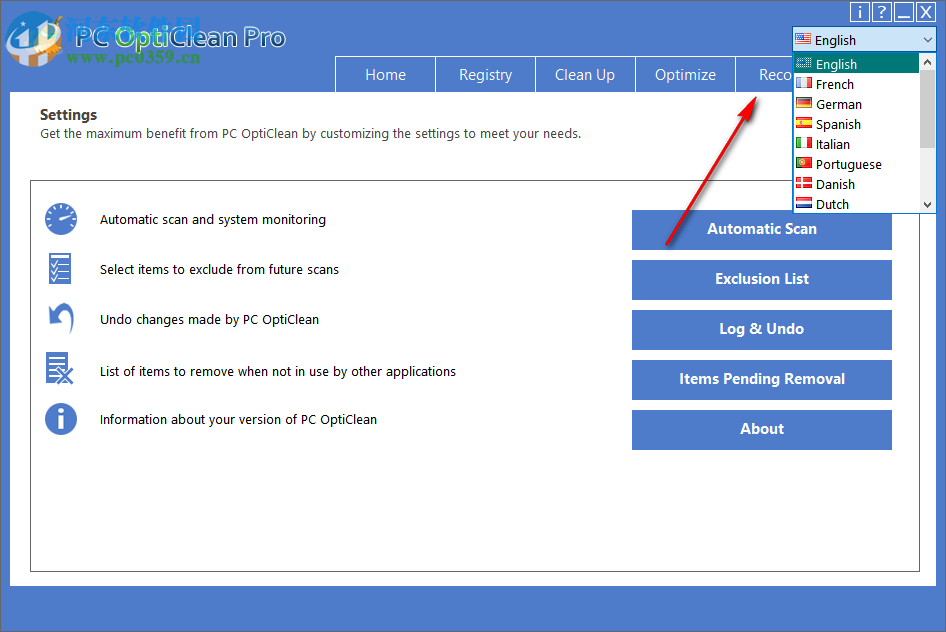The width and height of the screenshot is (946, 632).
Task: Open the Optimize tab
Action: (x=685, y=74)
